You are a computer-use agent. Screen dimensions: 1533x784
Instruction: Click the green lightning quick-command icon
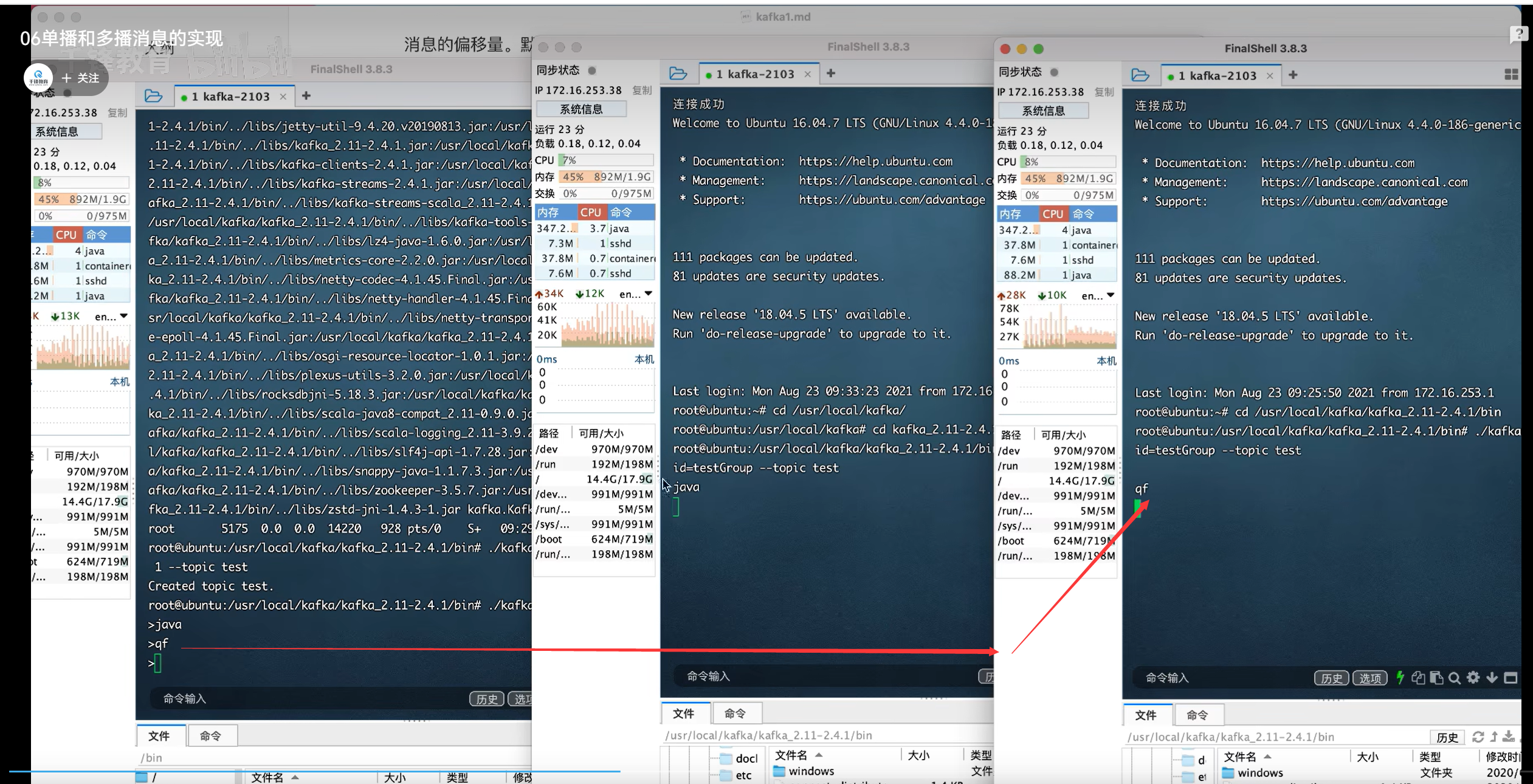(1400, 677)
